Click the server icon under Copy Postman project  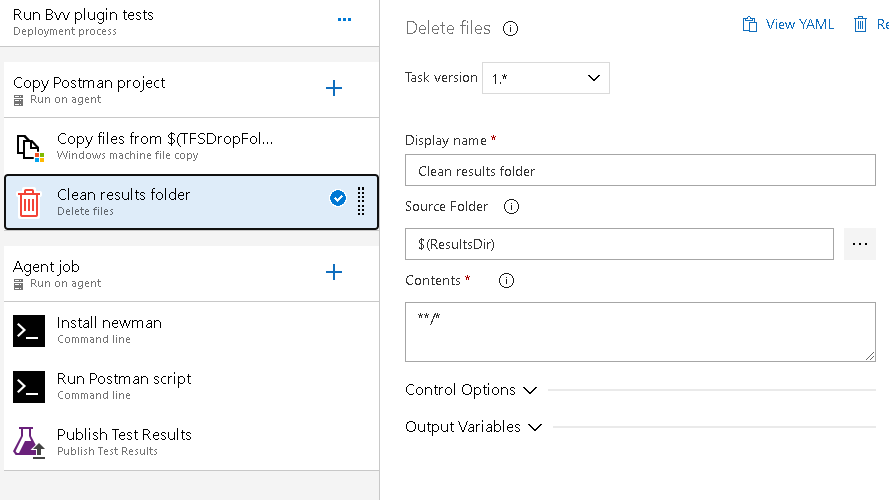tap(19, 100)
